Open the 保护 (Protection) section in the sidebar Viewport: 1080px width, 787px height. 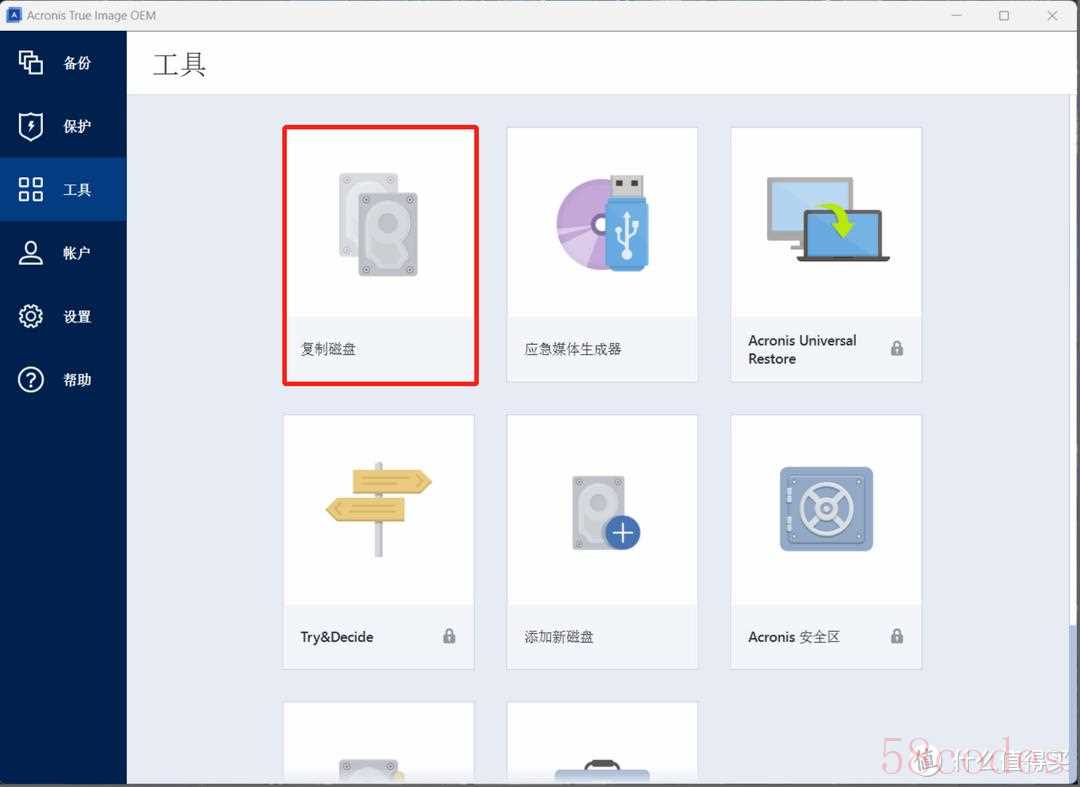(63, 126)
